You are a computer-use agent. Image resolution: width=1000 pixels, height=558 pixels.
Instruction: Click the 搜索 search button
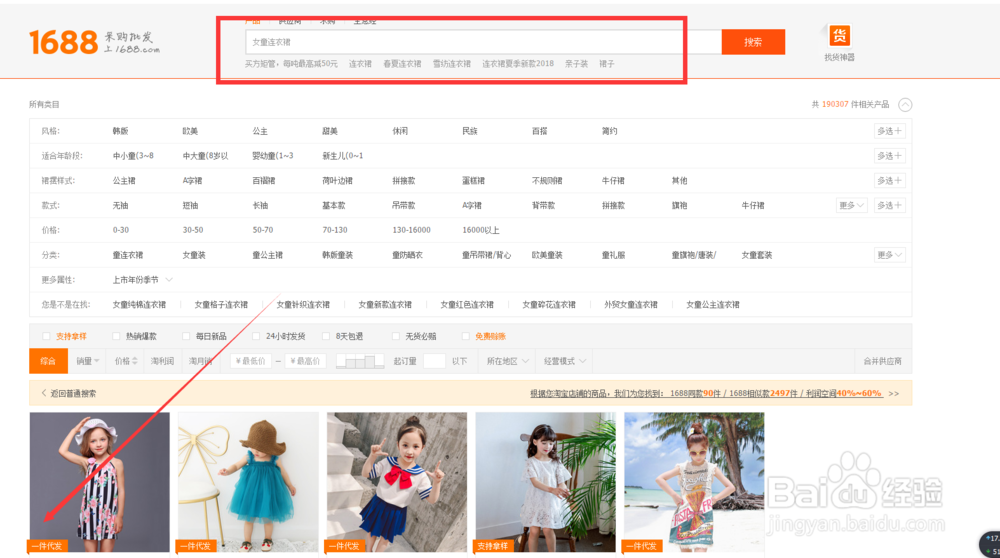point(753,42)
